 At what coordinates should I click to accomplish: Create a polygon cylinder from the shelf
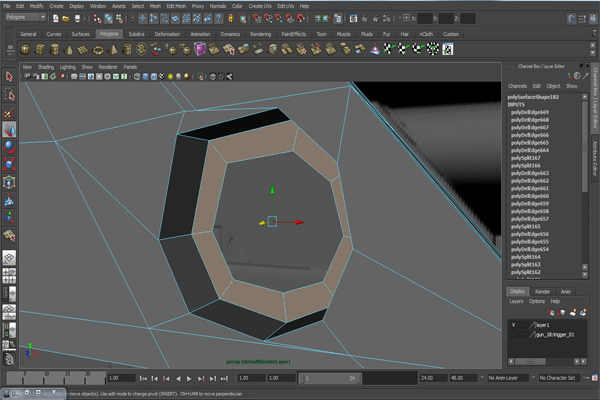click(x=55, y=49)
